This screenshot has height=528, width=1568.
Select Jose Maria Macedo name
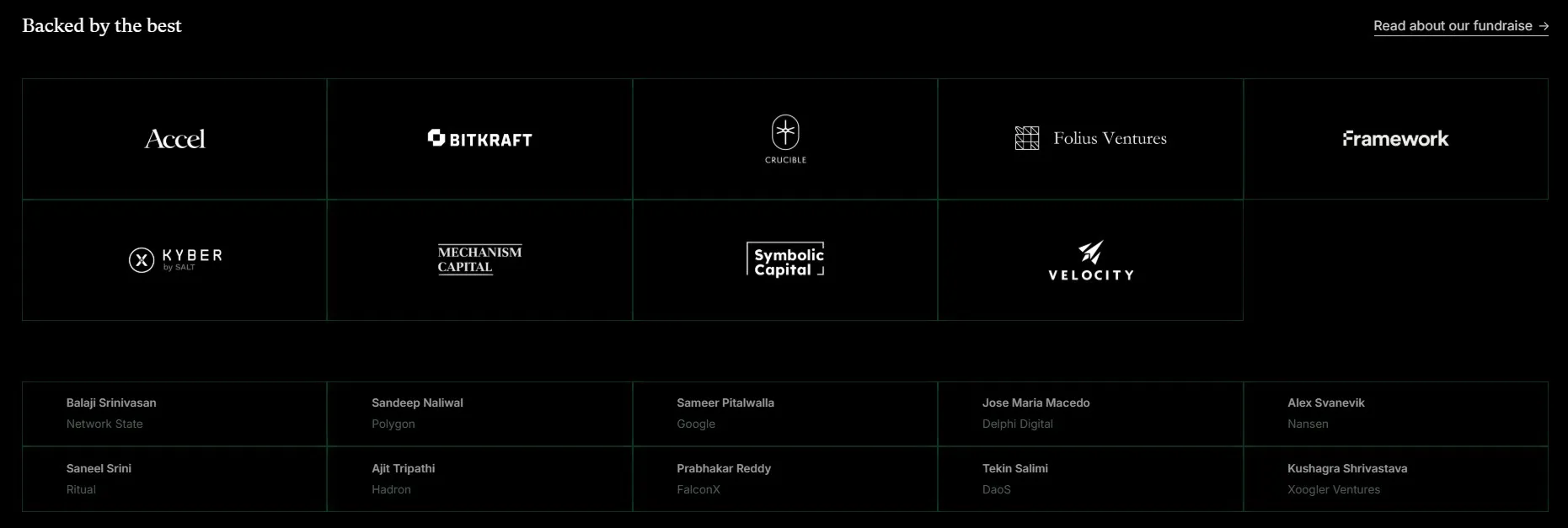click(x=1036, y=403)
